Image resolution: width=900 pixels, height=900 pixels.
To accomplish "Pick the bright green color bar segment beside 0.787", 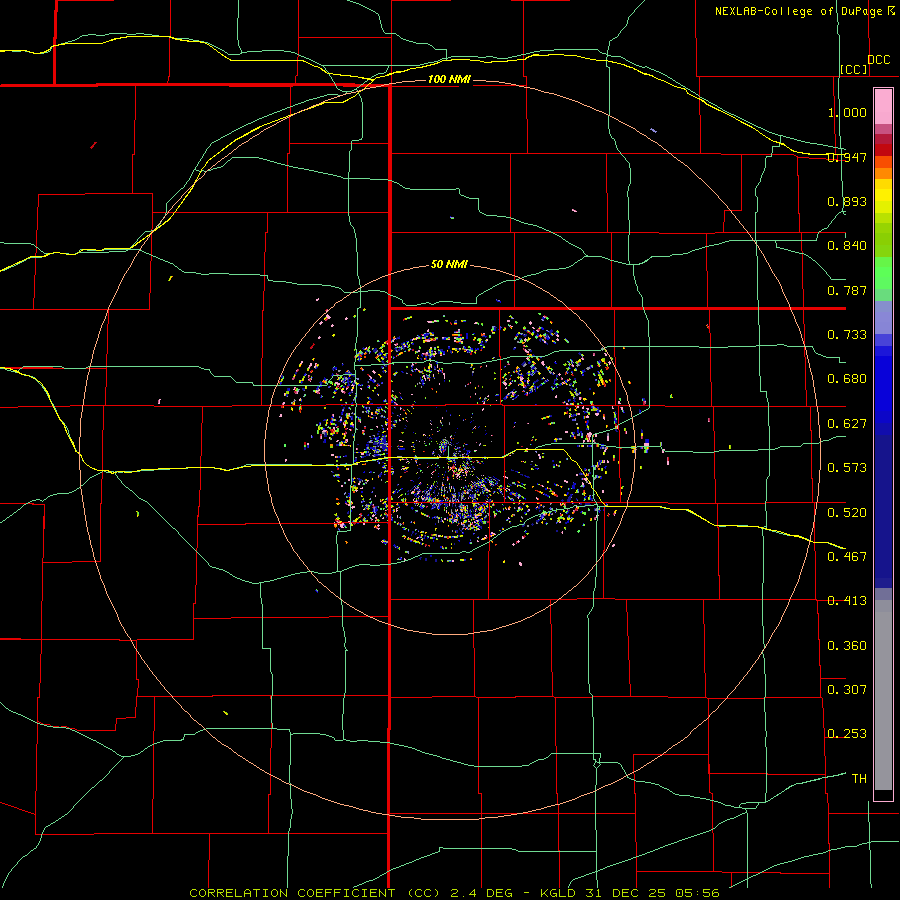I will (883, 273).
